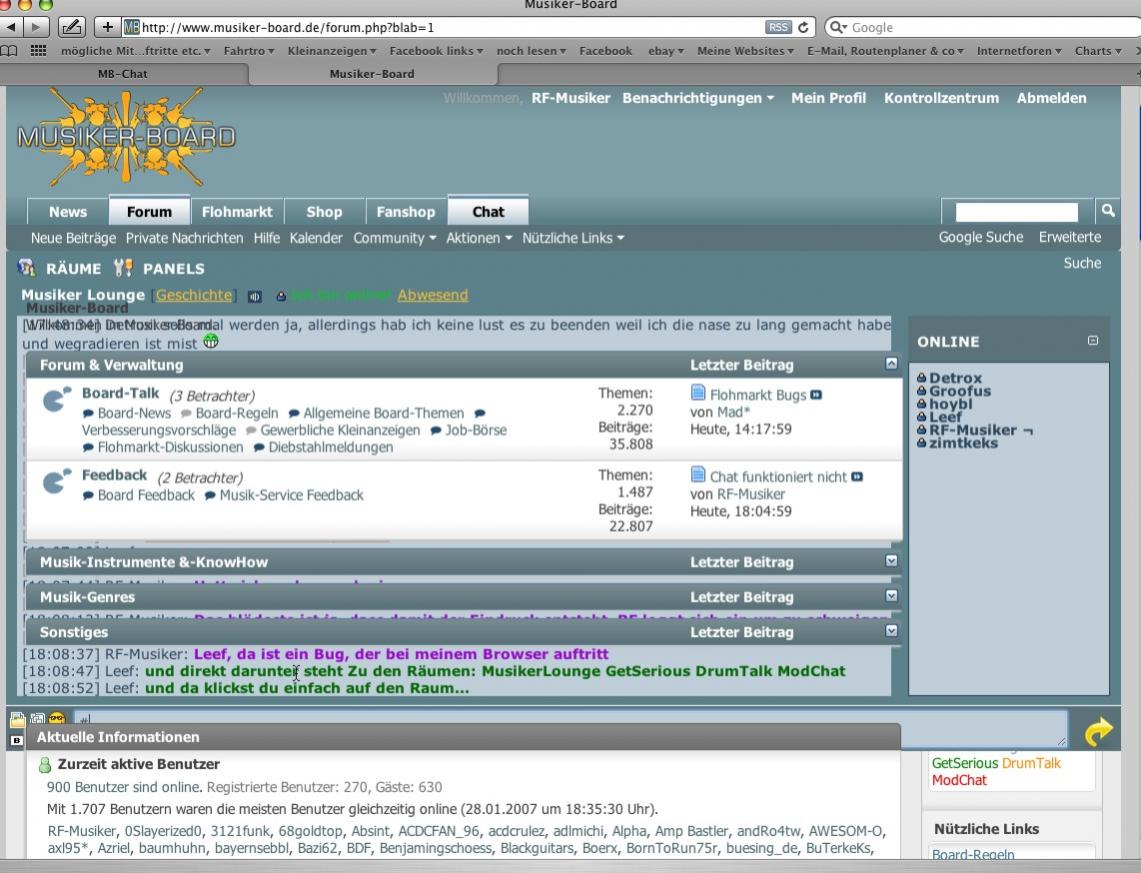Reload page using address bar refresh icon
Image resolution: width=1141 pixels, height=873 pixels.
pos(803,27)
